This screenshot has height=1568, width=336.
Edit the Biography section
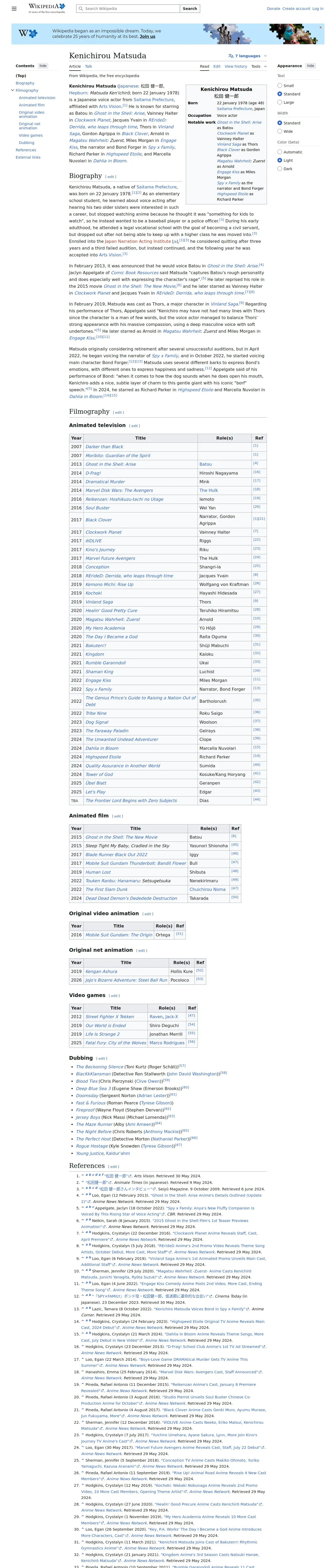pos(111,177)
